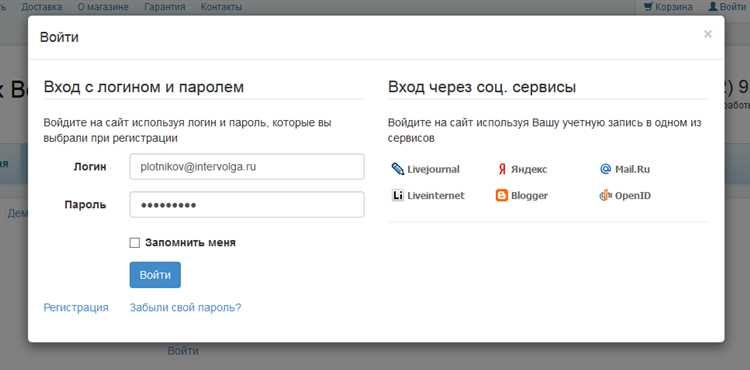Open Забыли свой пароль? link
This screenshot has height=370, width=750.
click(186, 307)
